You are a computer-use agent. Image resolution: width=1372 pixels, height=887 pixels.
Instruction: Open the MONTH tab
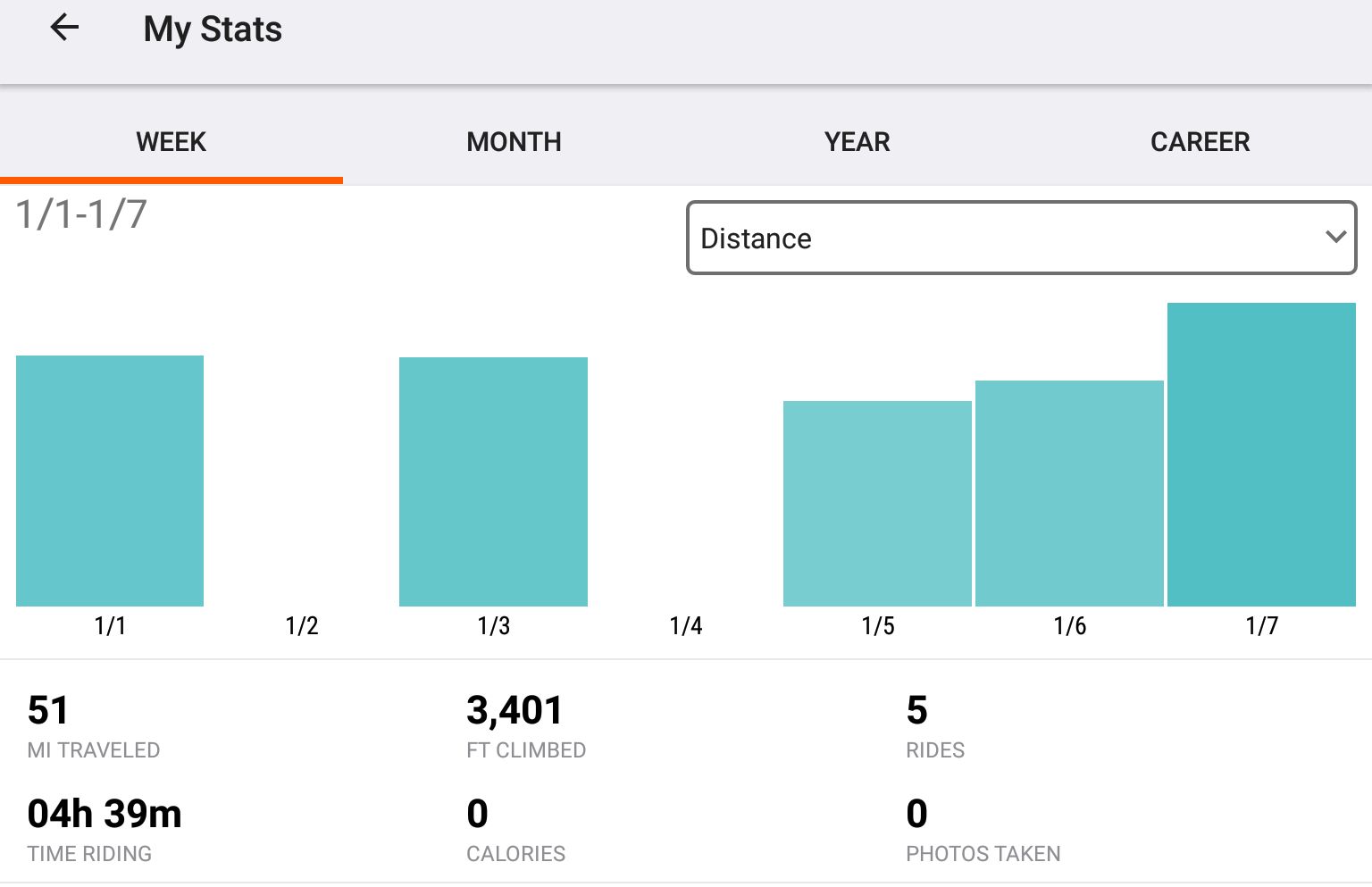(514, 142)
